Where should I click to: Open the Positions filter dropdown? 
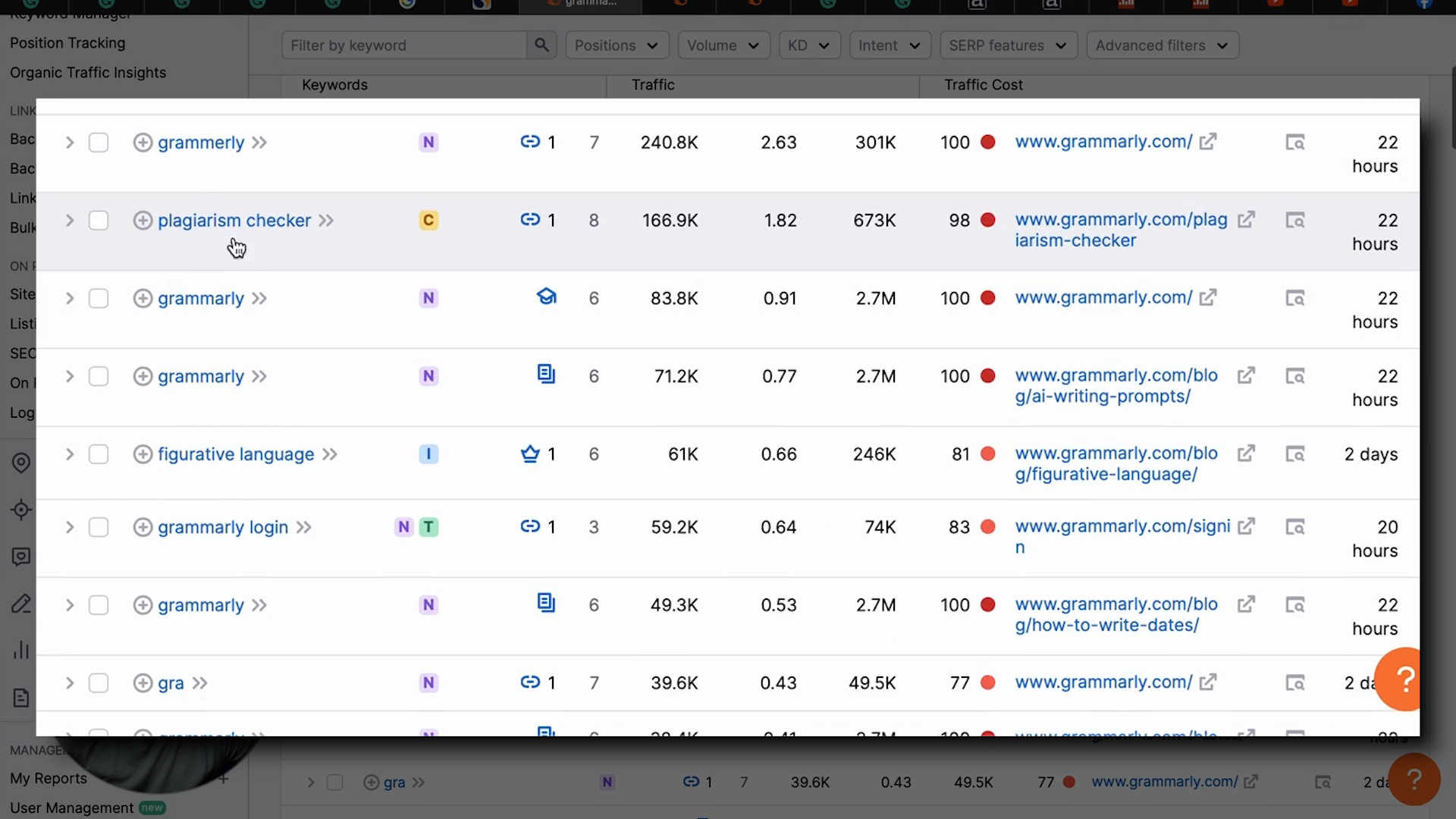pyautogui.click(x=617, y=45)
